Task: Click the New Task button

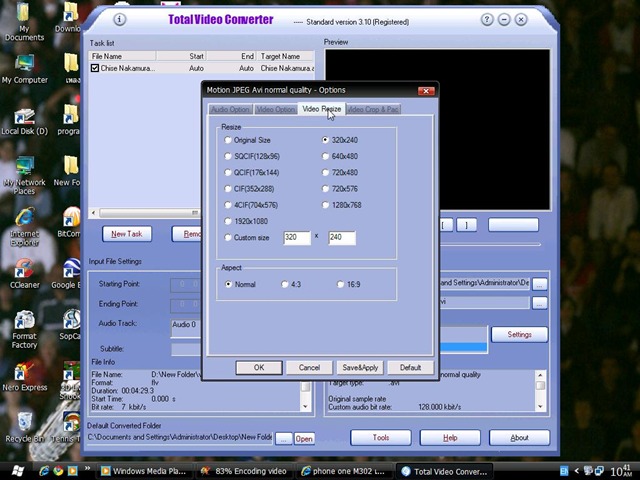Action: click(127, 234)
